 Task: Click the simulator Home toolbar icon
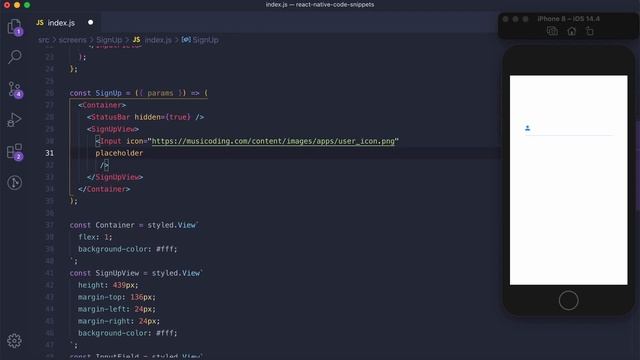click(x=572, y=31)
